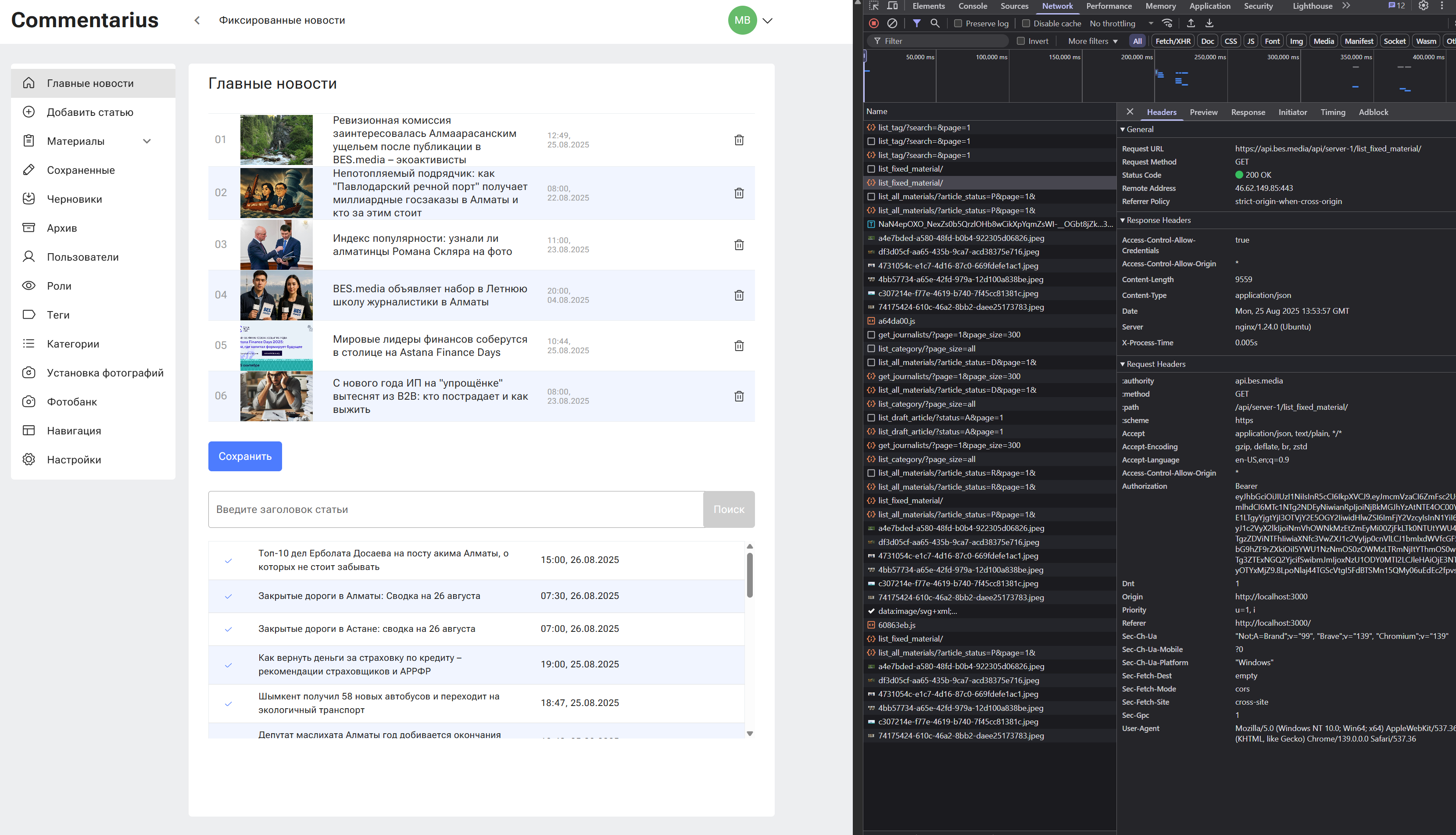
Task: Check the Disable cache option
Action: [1026, 24]
